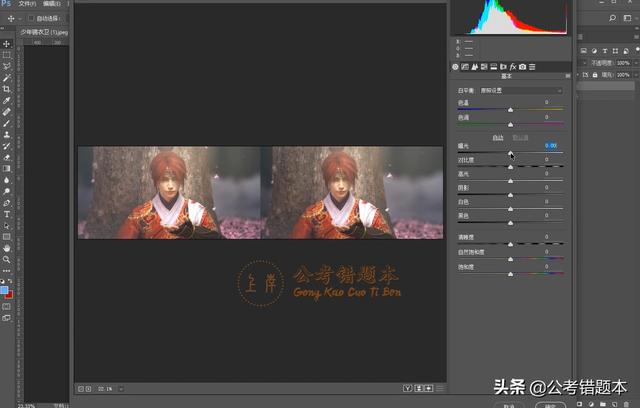The height and width of the screenshot is (408, 640).
Task: Cycle the before/after view (Y) button
Action: click(x=407, y=389)
